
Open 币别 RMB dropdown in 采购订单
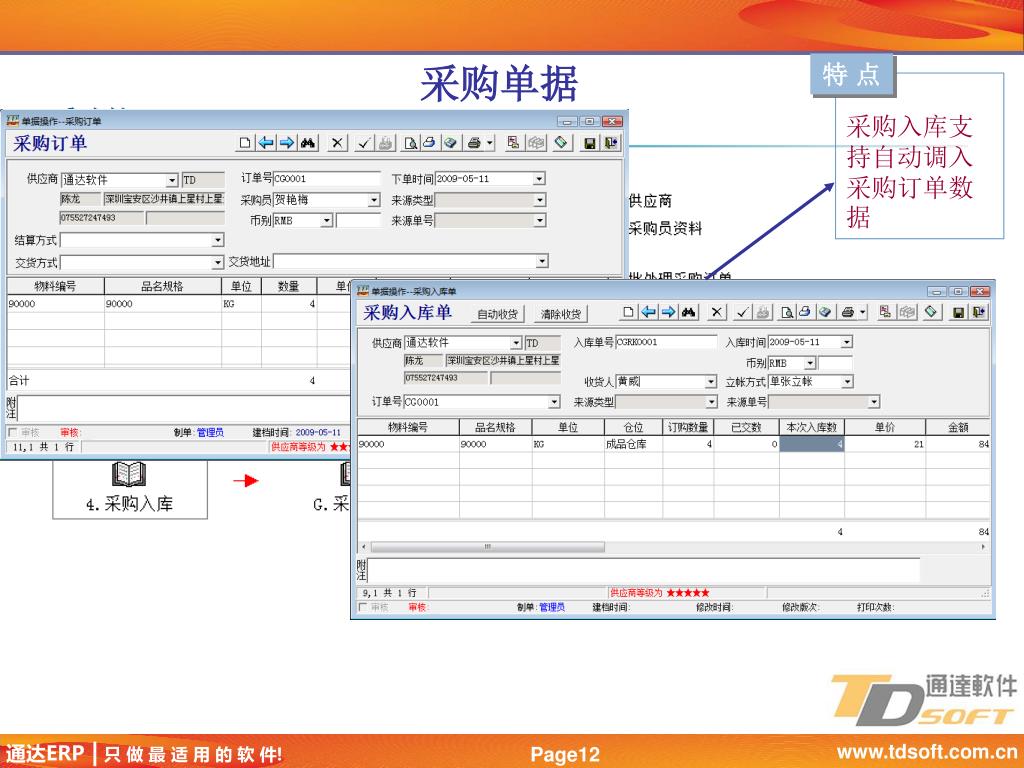[x=327, y=221]
